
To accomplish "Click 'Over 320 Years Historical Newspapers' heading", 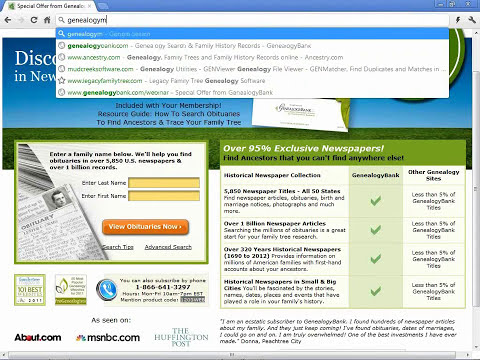I will 282,249.
